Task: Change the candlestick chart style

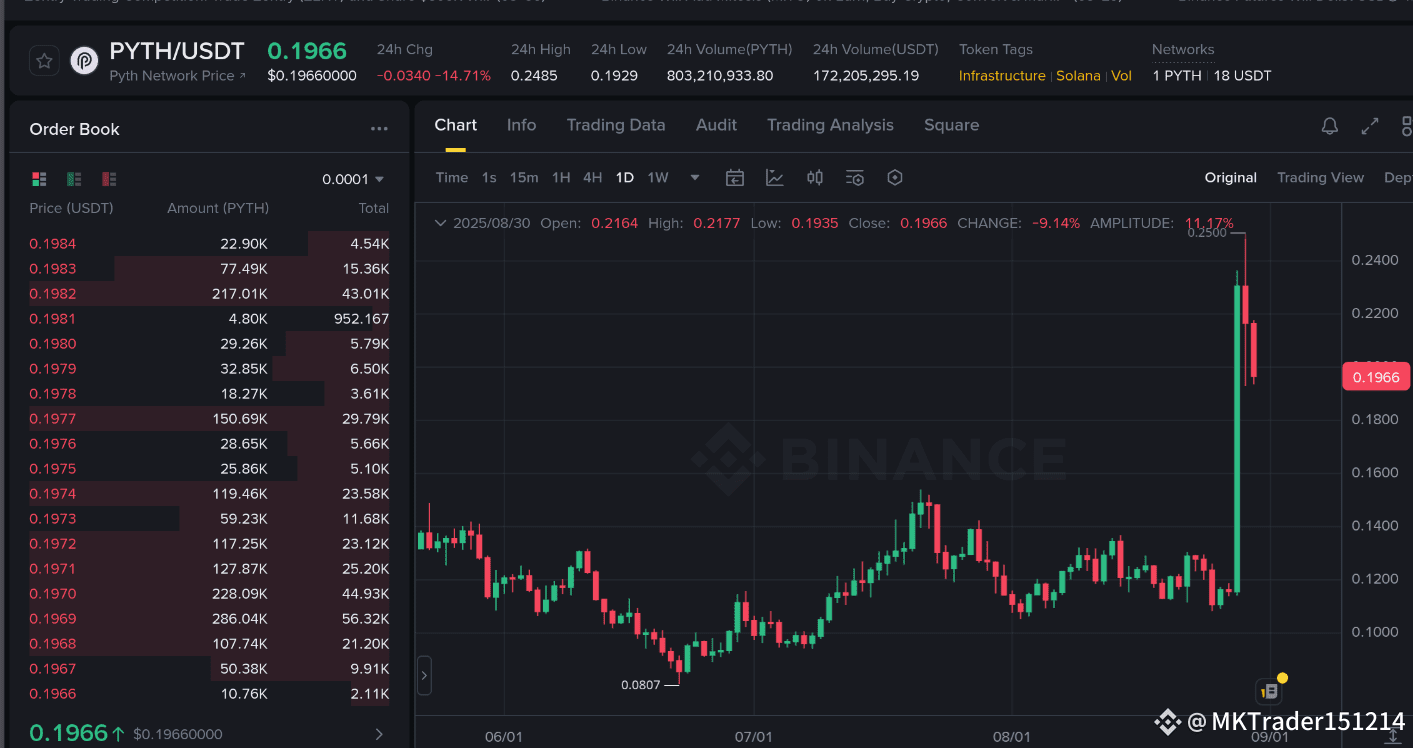Action: tap(815, 178)
